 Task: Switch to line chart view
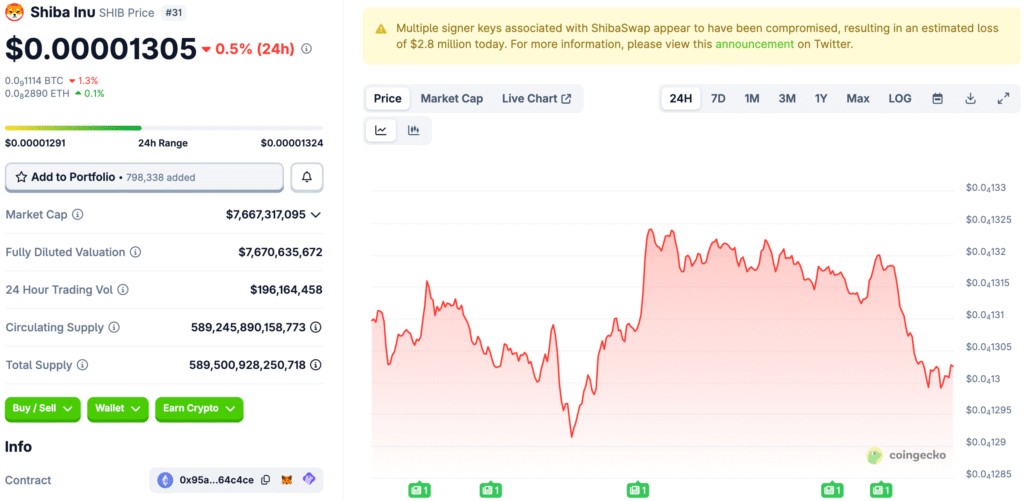381,130
